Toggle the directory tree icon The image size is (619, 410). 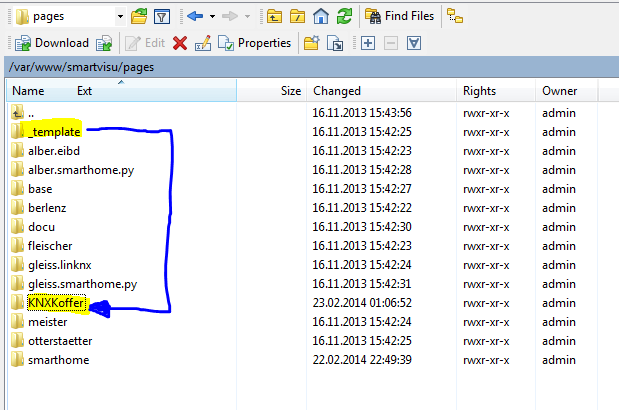[x=455, y=16]
